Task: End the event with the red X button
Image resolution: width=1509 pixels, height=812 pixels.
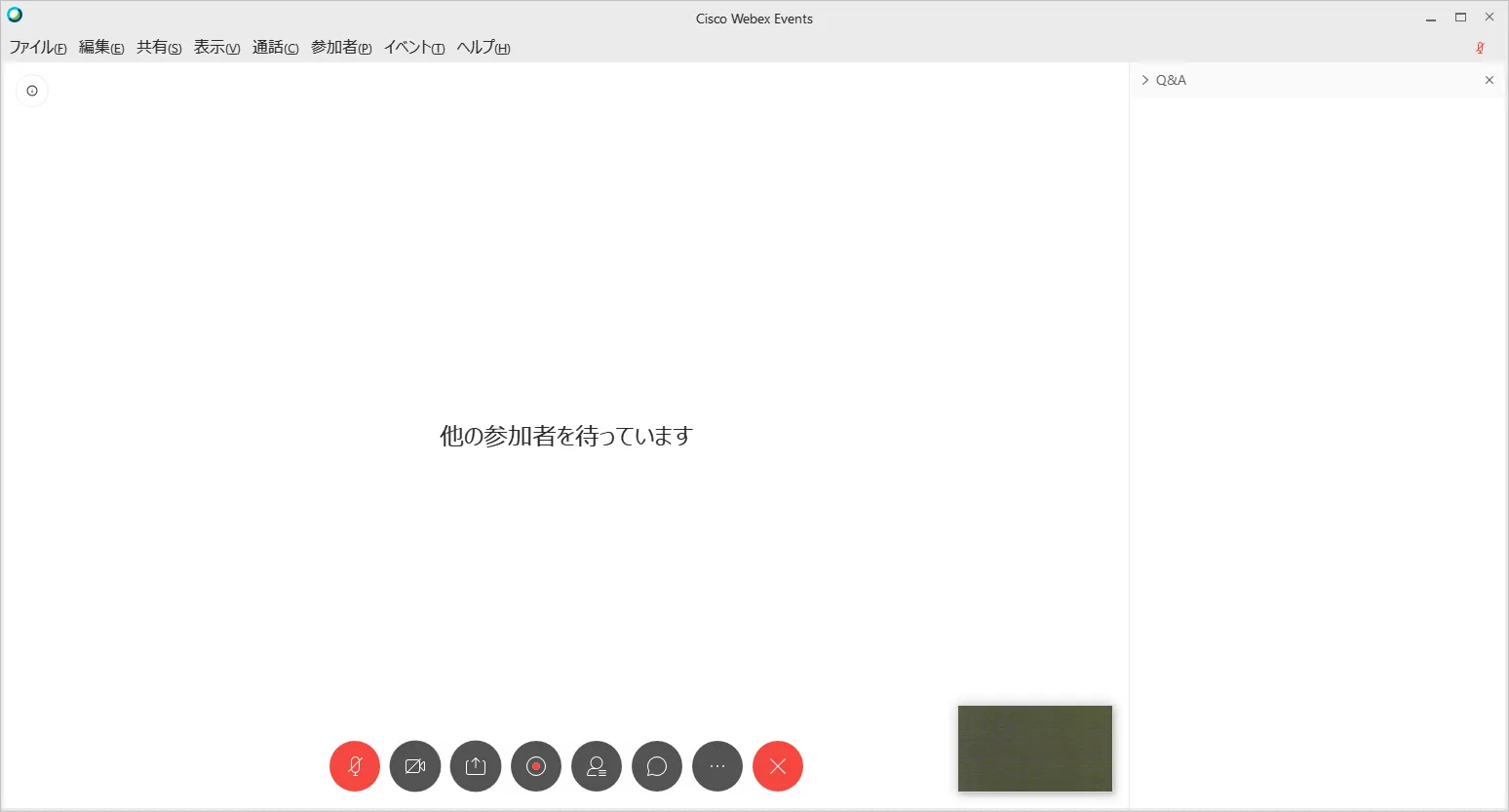Action: coord(778,766)
